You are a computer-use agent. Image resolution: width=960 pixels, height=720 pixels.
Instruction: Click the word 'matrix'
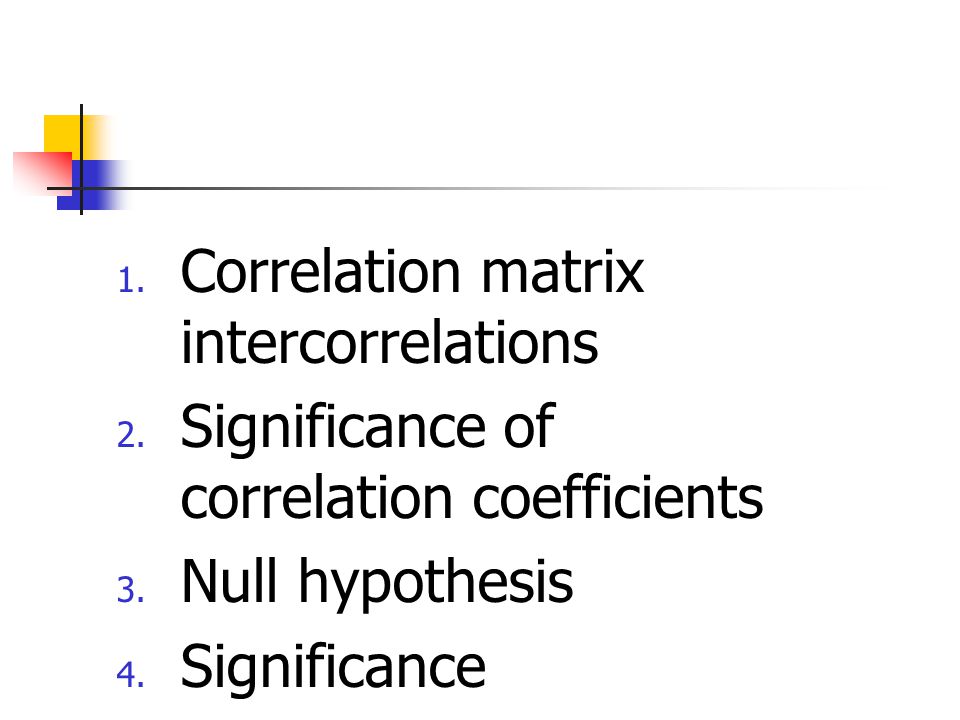(x=562, y=271)
